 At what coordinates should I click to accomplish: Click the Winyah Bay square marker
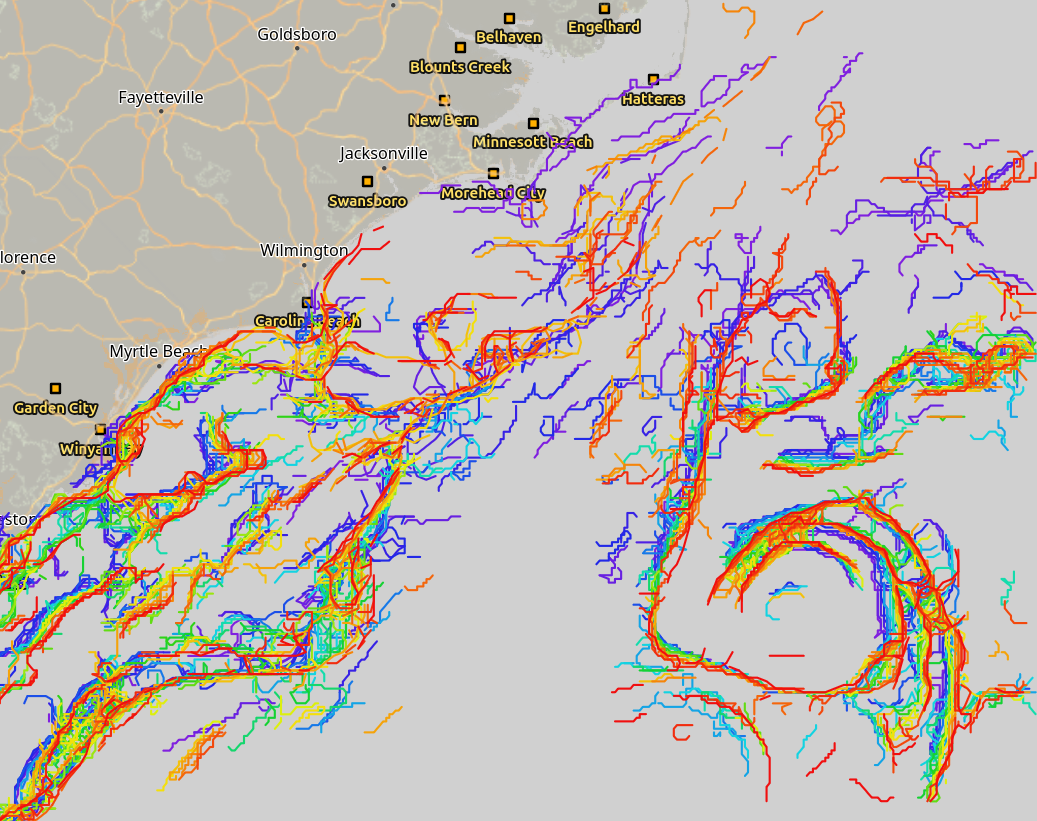click(x=101, y=429)
